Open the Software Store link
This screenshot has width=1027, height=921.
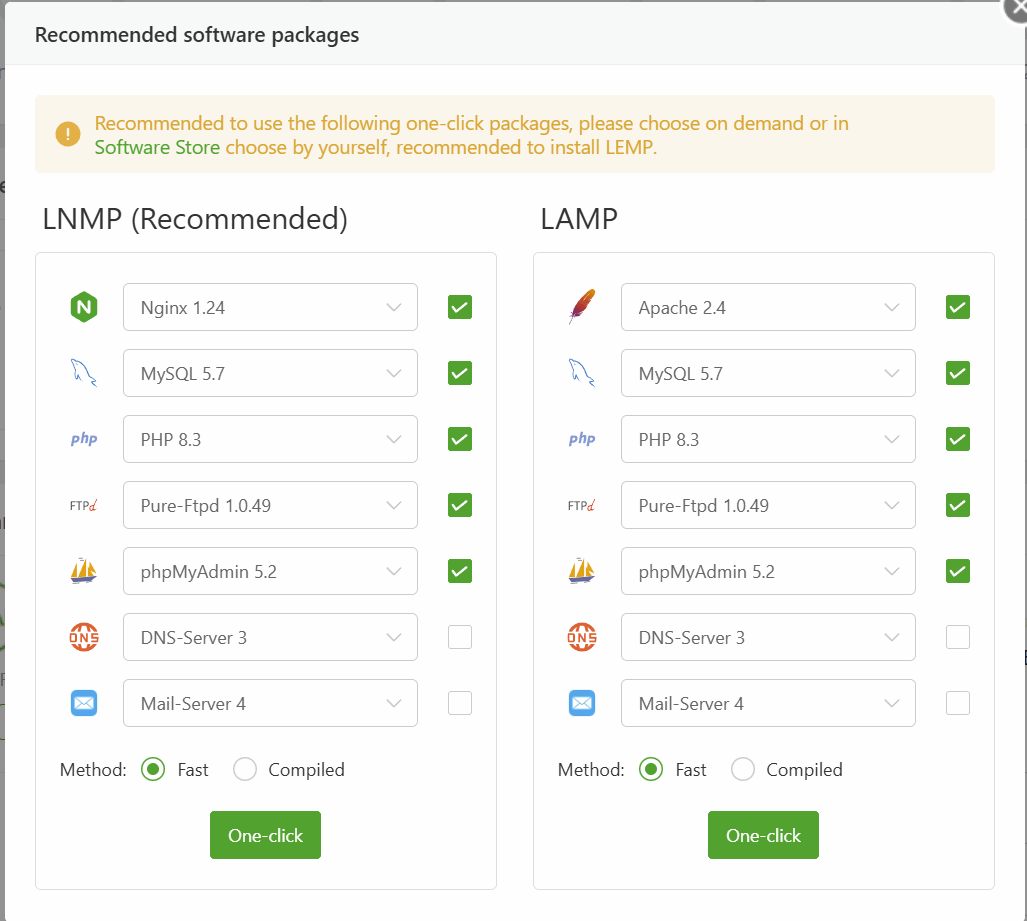(157, 148)
